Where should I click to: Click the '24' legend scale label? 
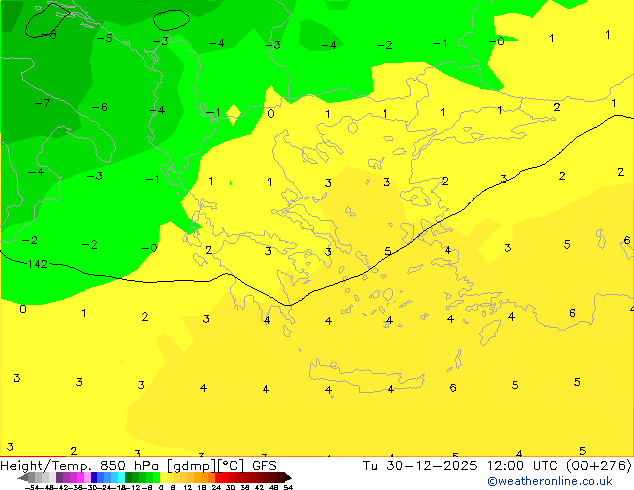coord(216,487)
